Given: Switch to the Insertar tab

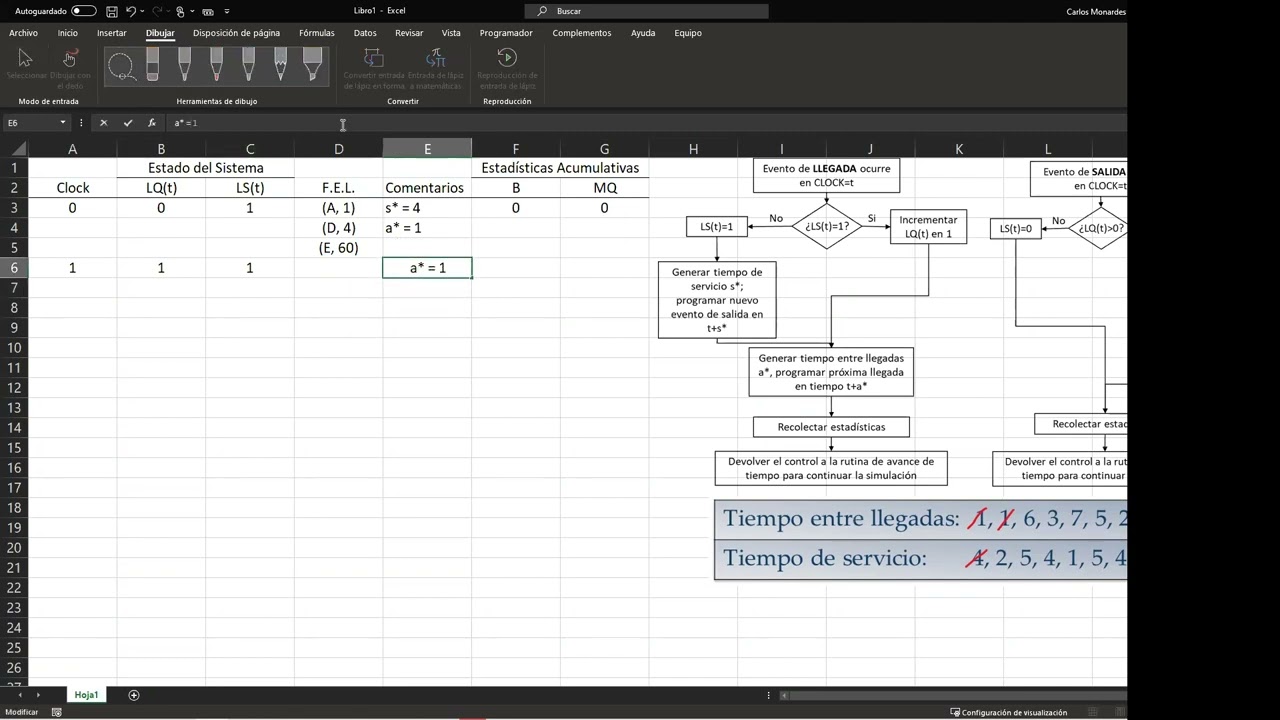Looking at the screenshot, I should click(x=112, y=33).
